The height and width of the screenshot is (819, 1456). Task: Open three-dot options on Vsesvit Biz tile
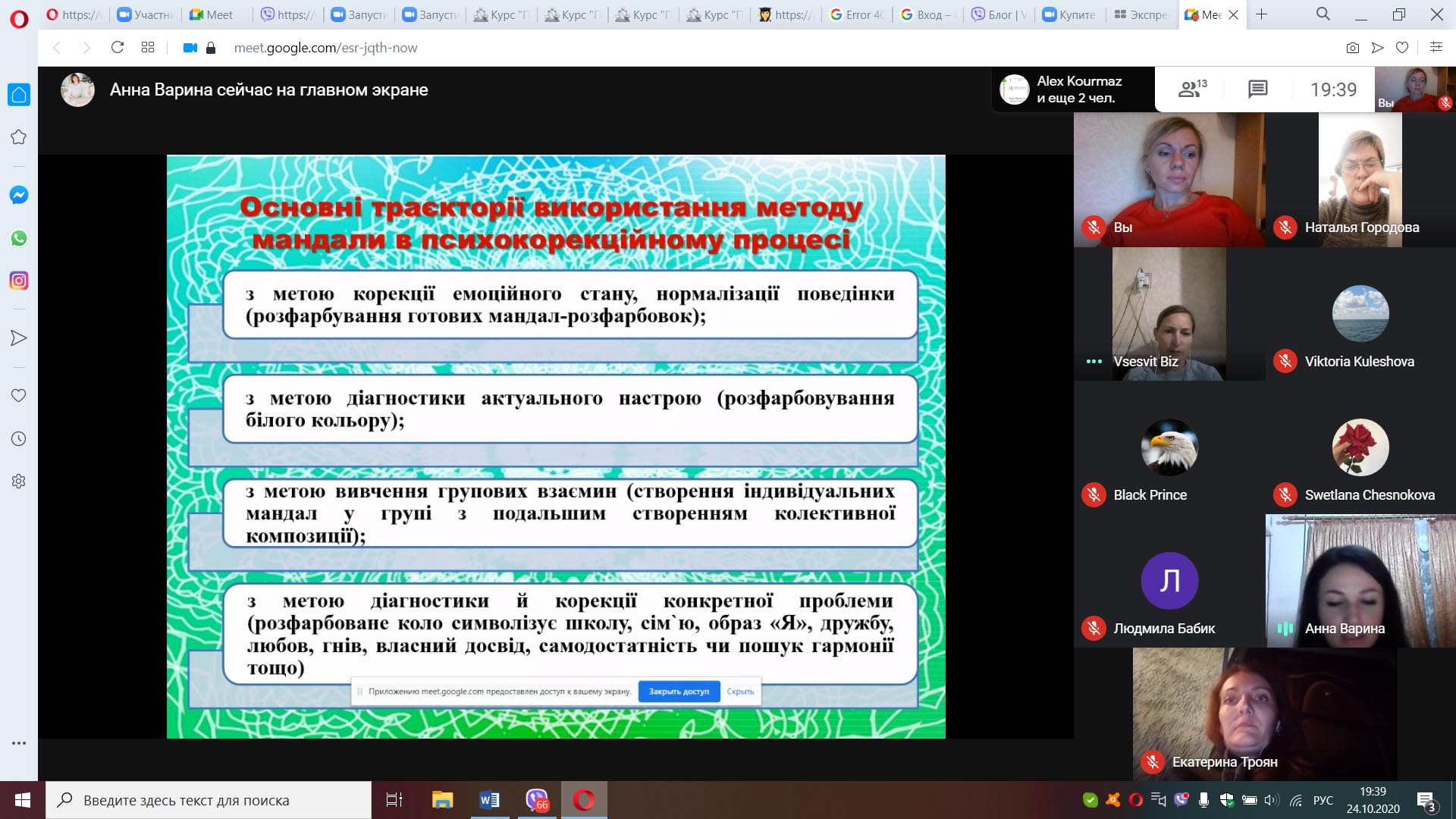pos(1094,361)
